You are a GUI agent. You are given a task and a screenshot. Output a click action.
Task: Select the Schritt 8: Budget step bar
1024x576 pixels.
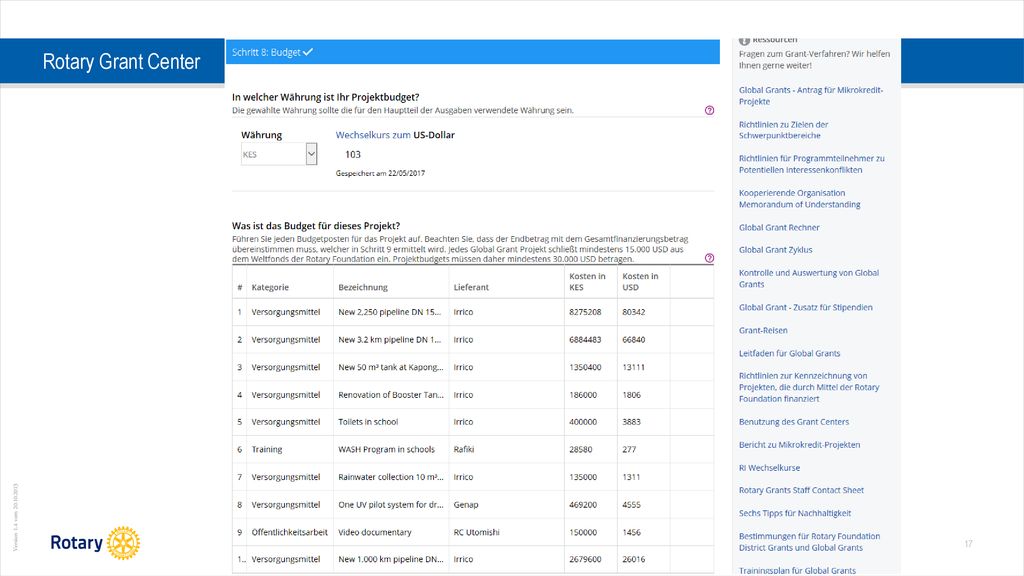[473, 52]
